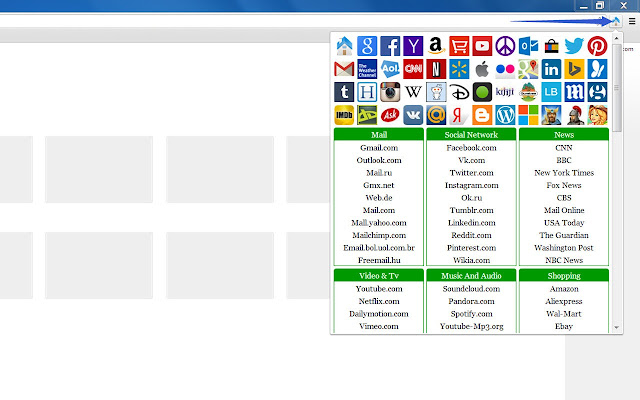The image size is (640, 400).
Task: Open the New York Times link
Action: tap(564, 173)
